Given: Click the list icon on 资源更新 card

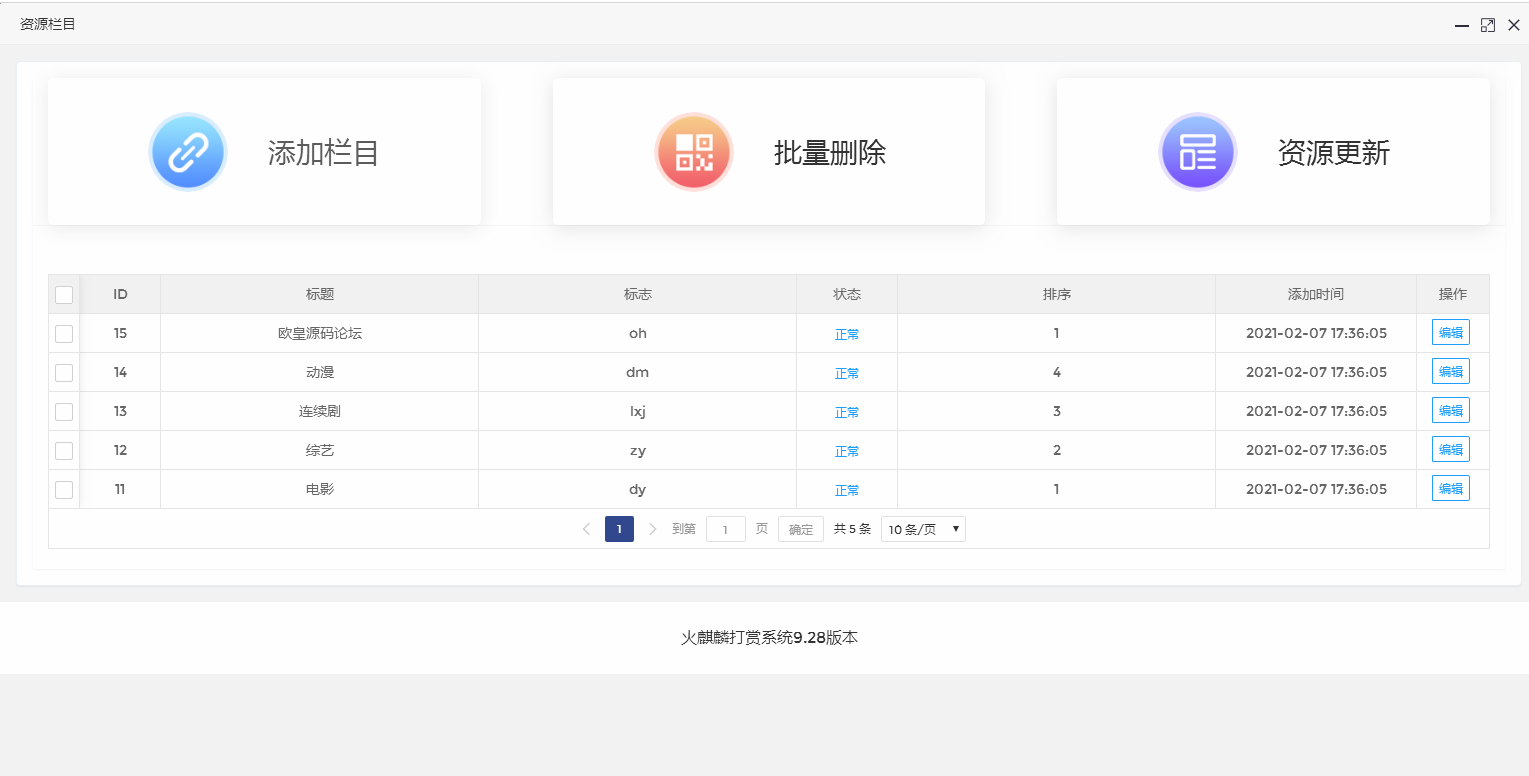Looking at the screenshot, I should (x=1197, y=151).
